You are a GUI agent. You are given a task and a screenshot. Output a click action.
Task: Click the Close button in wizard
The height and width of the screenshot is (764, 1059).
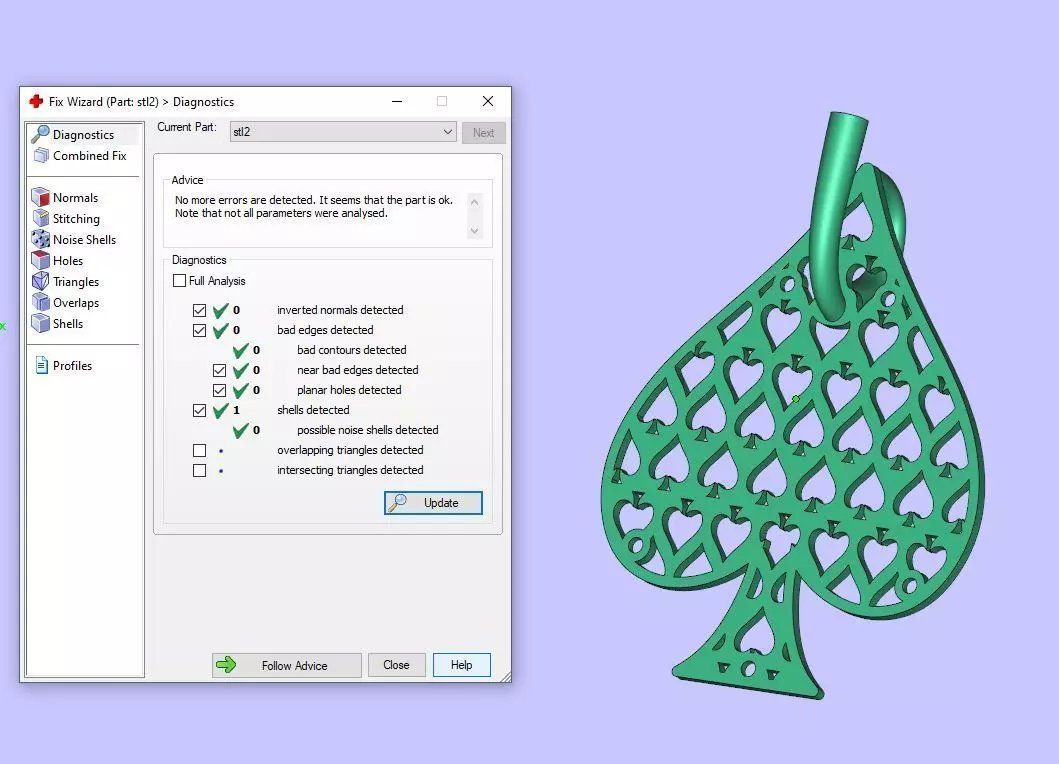pos(396,665)
